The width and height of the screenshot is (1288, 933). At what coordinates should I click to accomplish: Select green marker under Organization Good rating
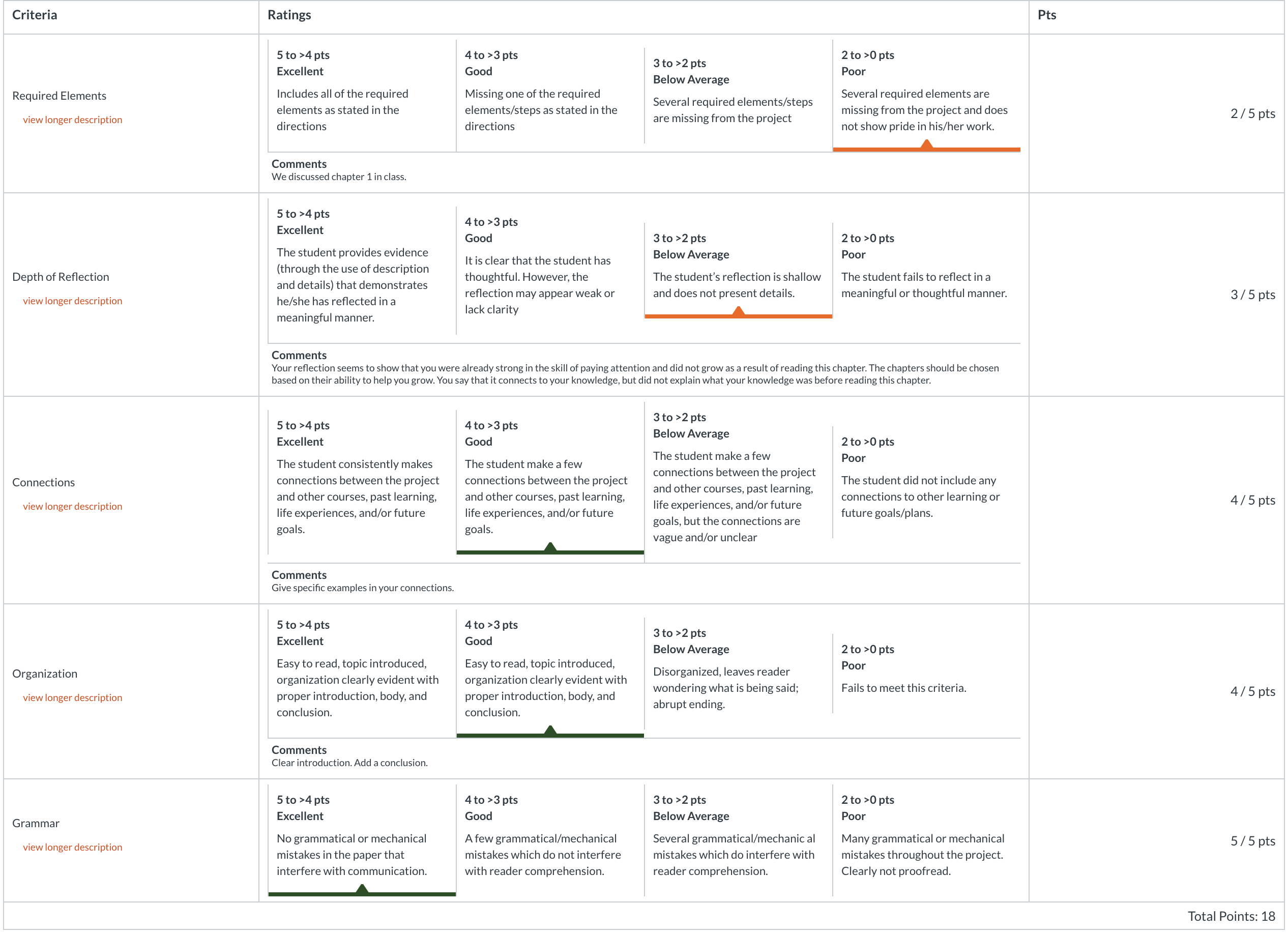[x=550, y=732]
